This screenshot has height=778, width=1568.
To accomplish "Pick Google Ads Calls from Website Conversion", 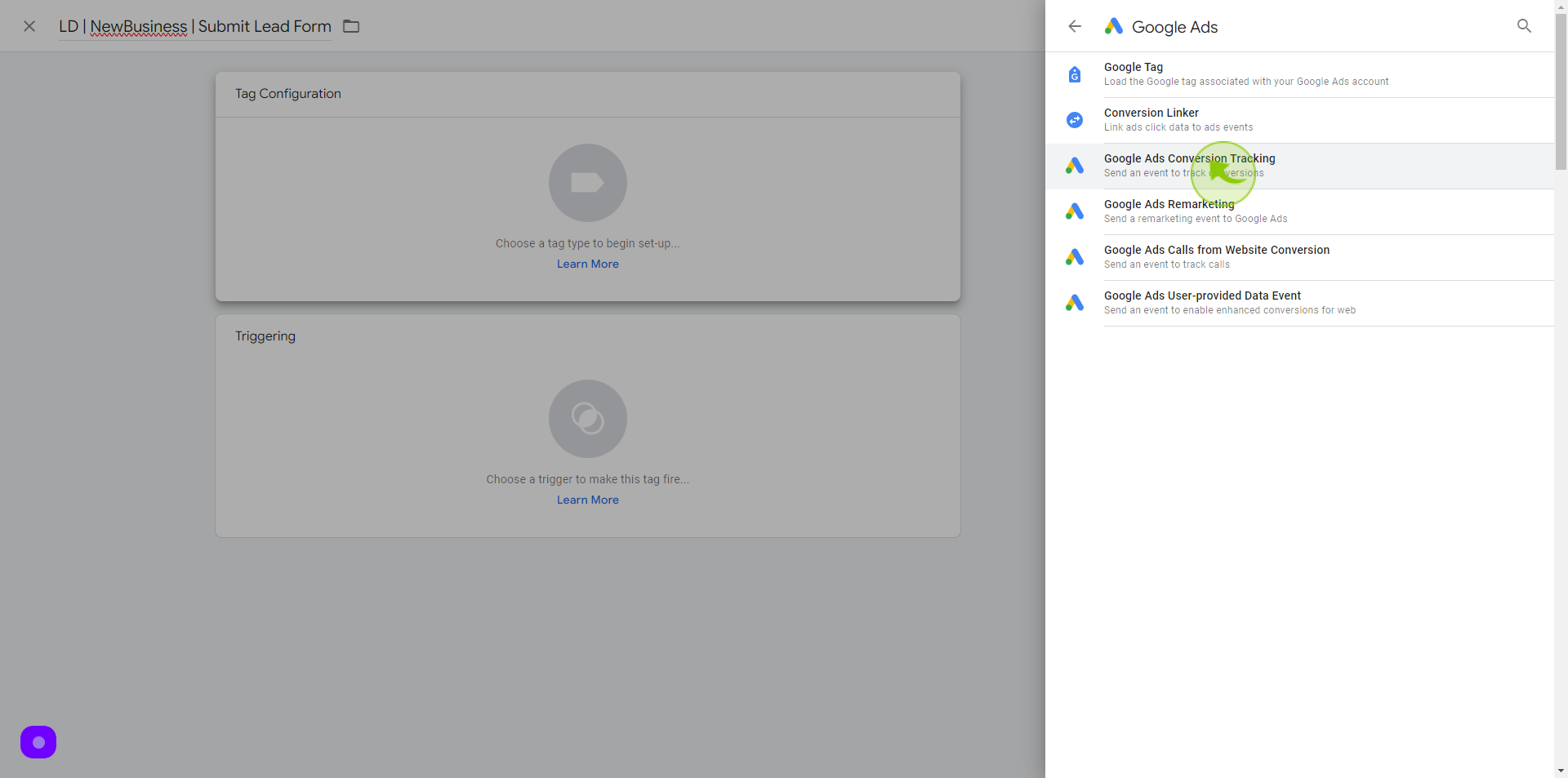I will (1299, 257).
